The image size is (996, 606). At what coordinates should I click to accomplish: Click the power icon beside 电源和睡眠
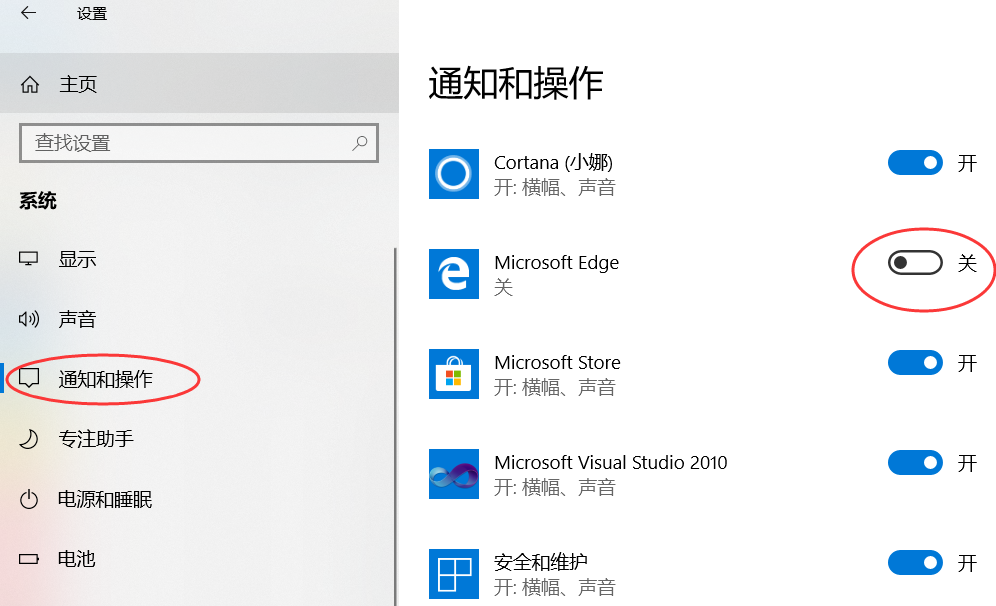[x=29, y=499]
